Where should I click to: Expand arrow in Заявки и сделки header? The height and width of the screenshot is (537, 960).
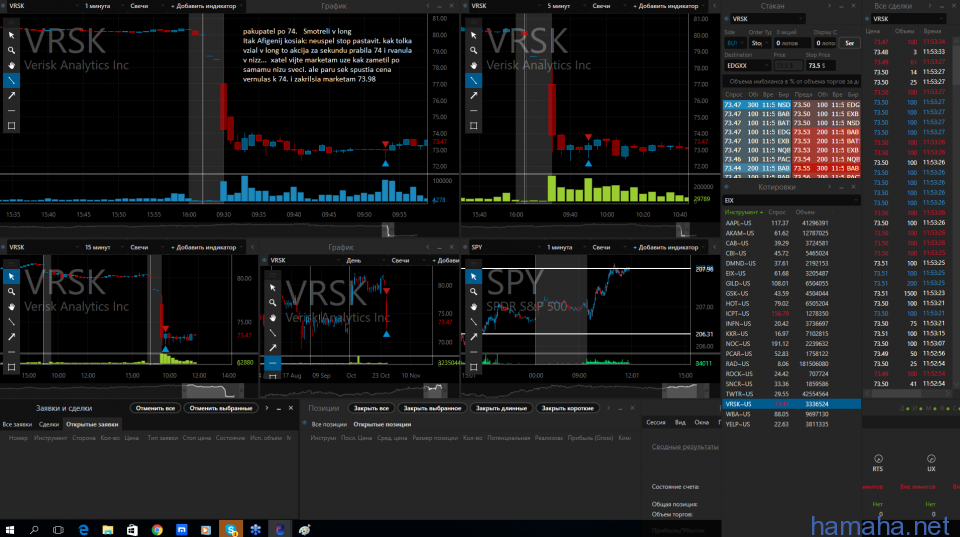(267, 408)
